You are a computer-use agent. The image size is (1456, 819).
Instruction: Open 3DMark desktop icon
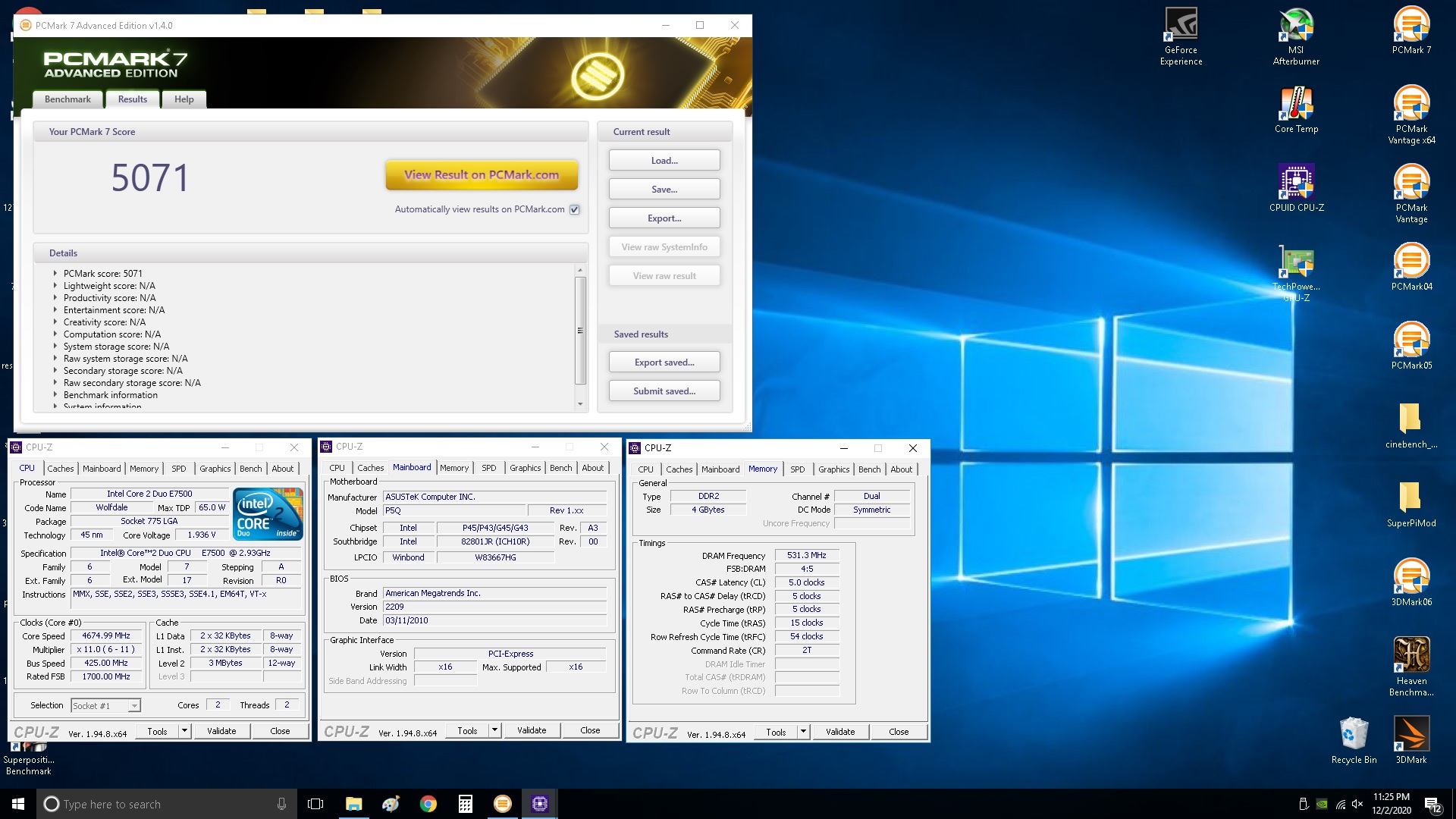click(x=1411, y=740)
